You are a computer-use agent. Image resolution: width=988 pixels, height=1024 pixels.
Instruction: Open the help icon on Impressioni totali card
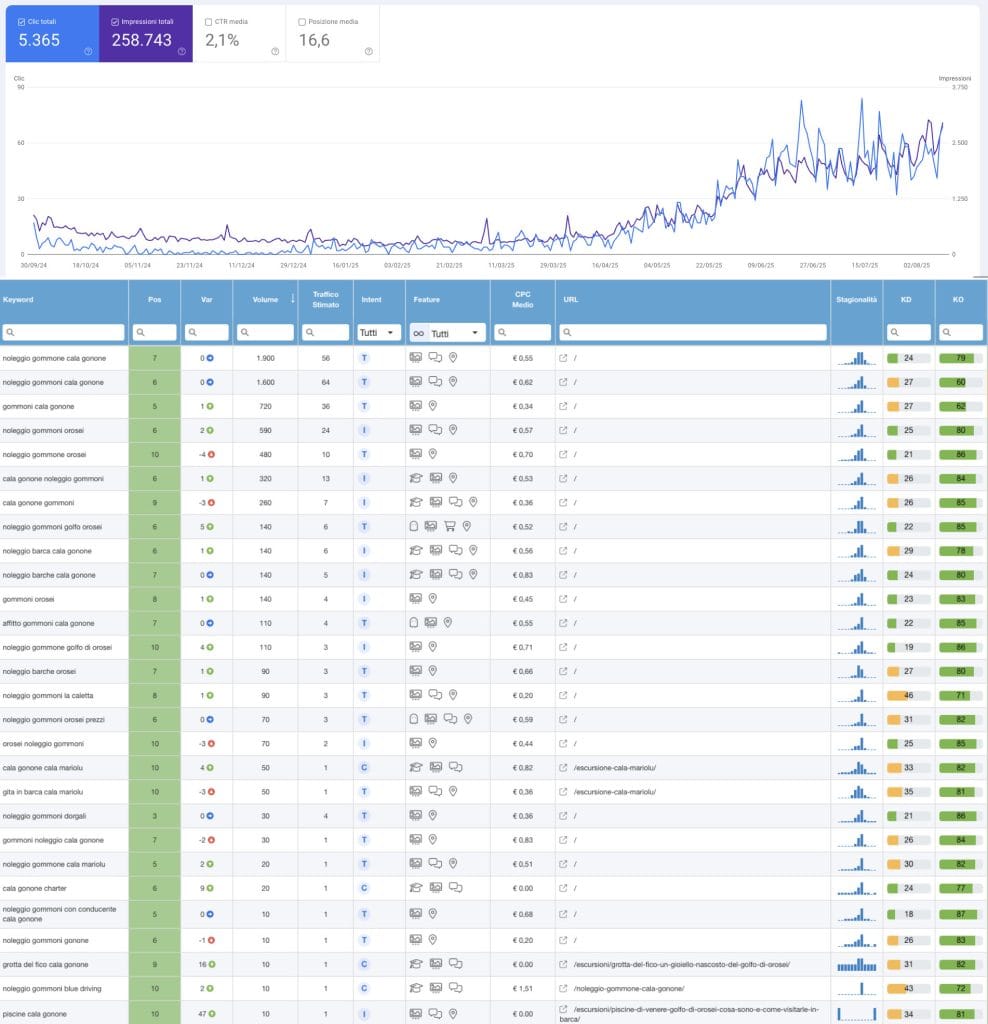pyautogui.click(x=182, y=52)
